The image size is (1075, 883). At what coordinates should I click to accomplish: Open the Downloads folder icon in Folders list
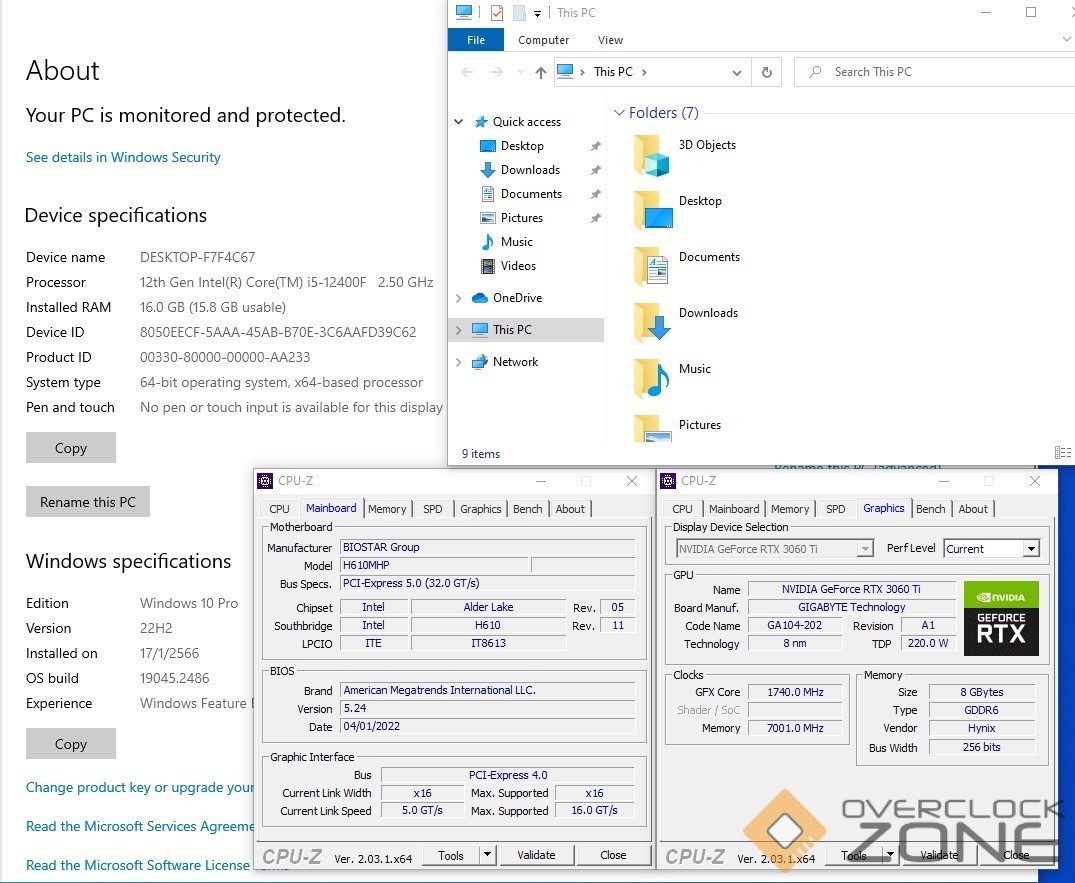tap(652, 322)
